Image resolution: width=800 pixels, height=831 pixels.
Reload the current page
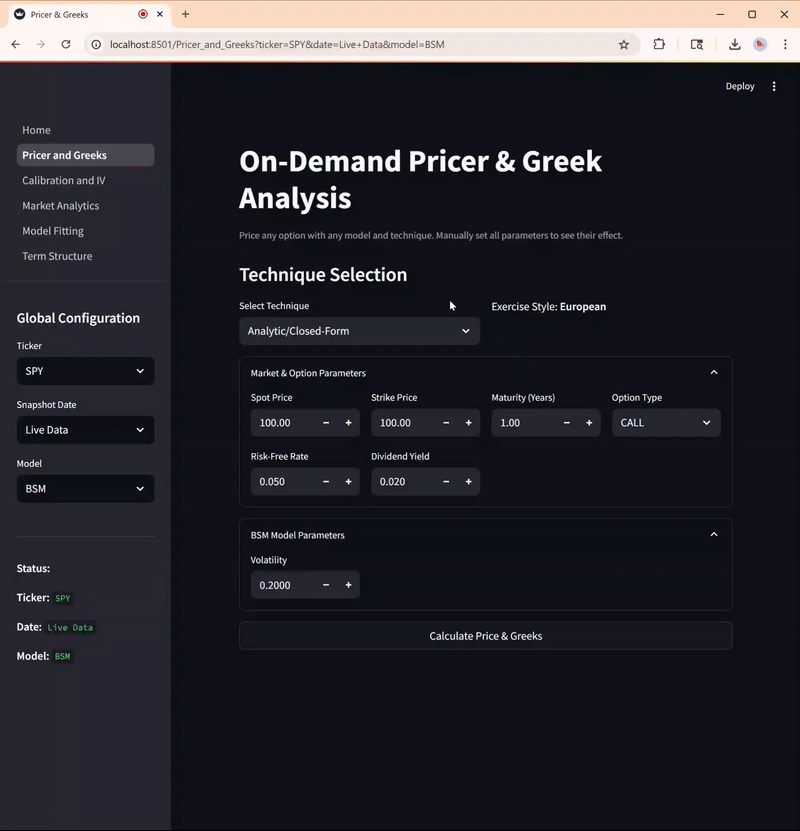[66, 45]
